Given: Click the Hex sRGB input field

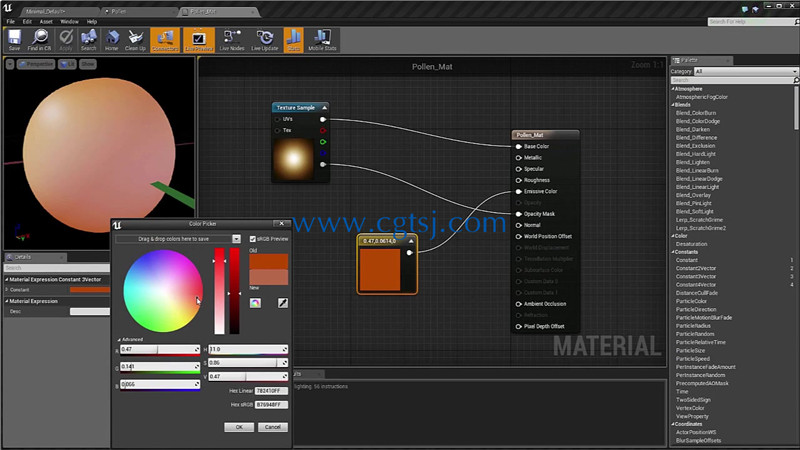Looking at the screenshot, I should click(271, 405).
